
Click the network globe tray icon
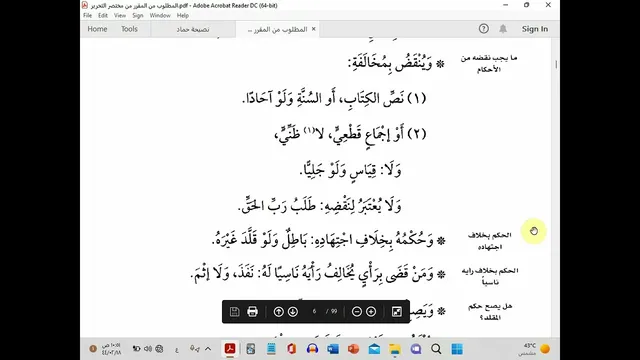pos(159,349)
